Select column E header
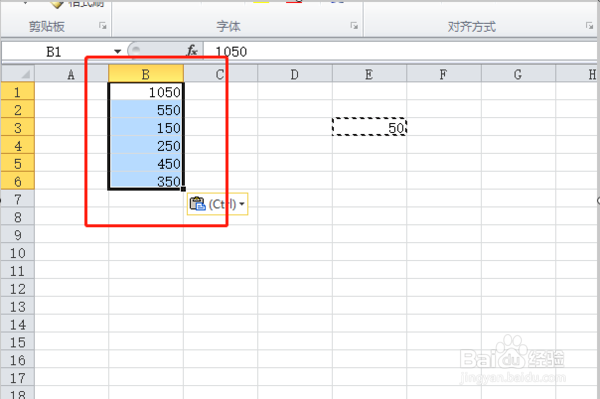 369,74
